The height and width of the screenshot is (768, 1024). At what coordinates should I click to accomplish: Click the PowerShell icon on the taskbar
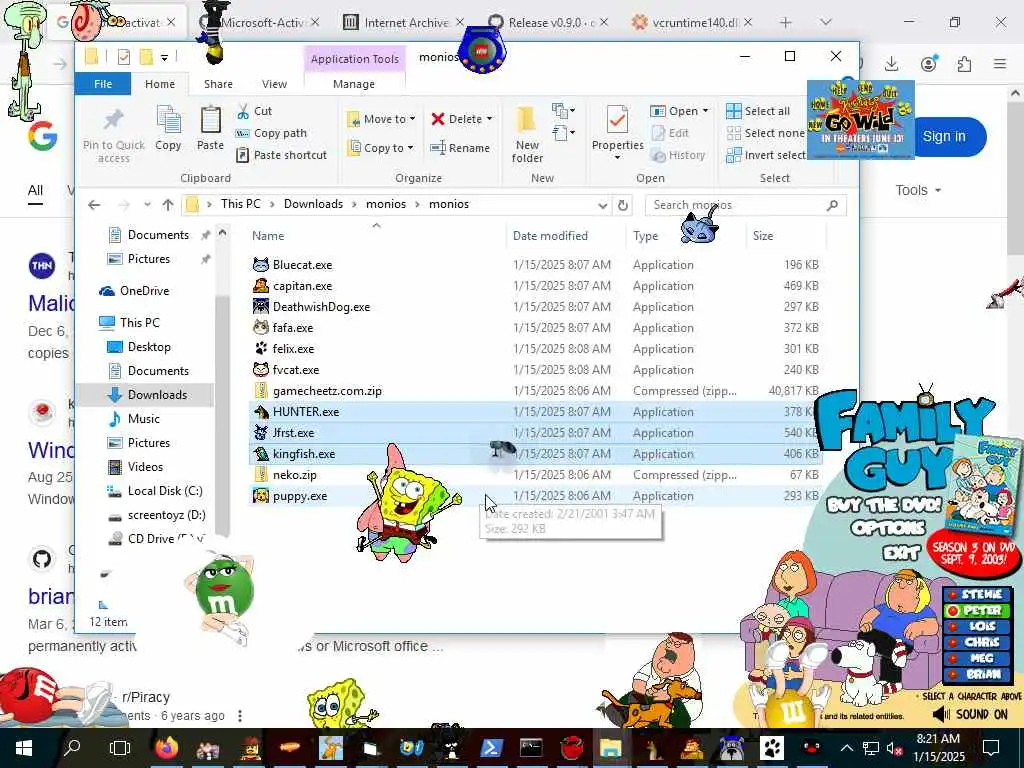coord(490,748)
